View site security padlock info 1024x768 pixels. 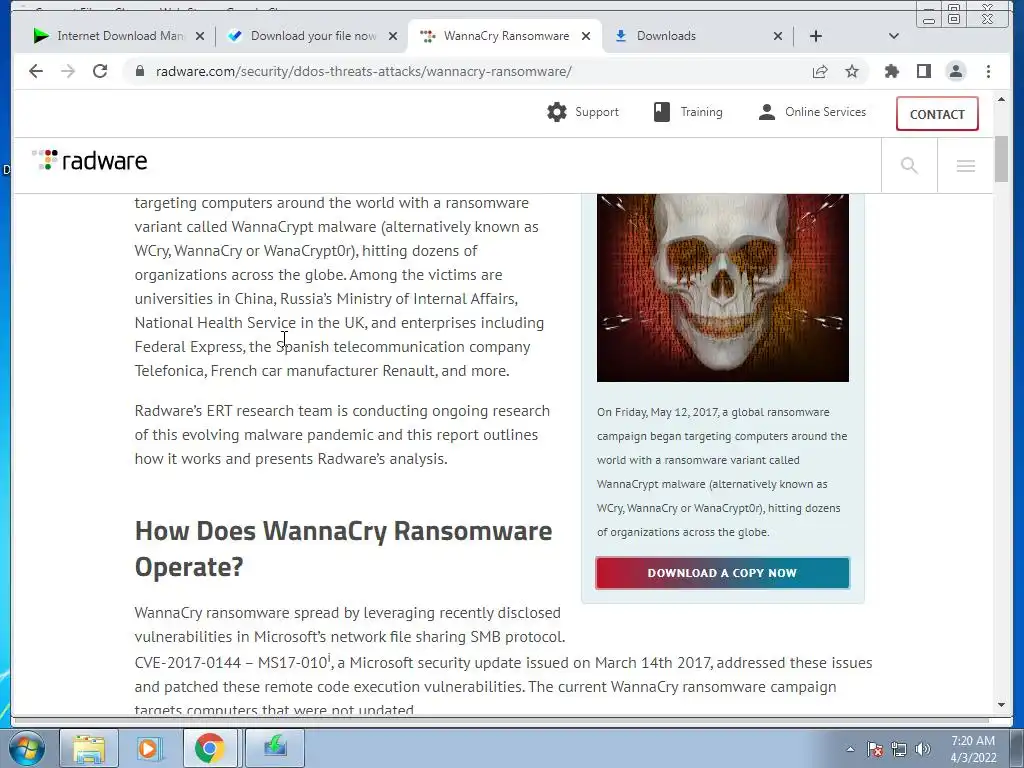click(139, 71)
